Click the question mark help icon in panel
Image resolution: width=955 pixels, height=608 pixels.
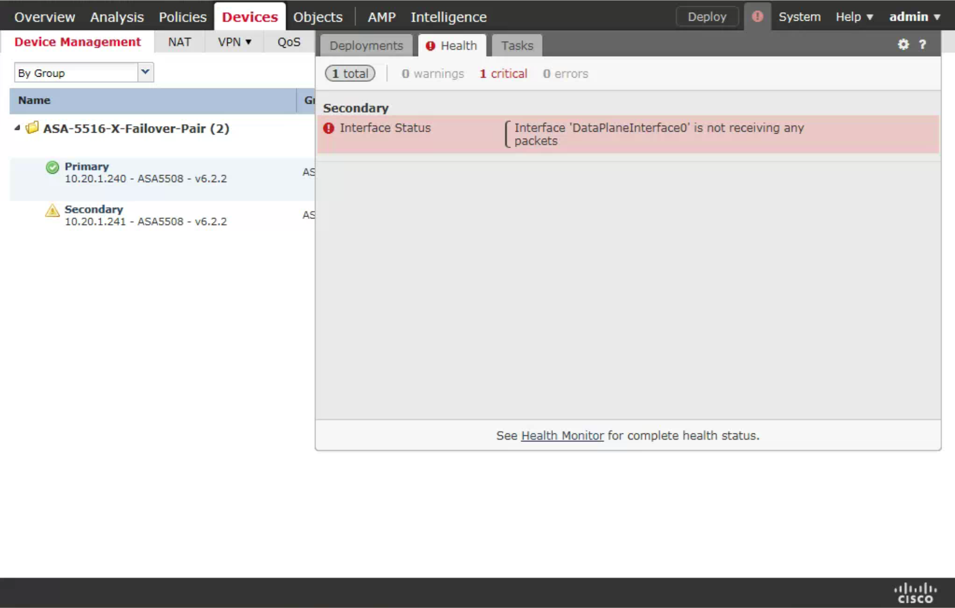pyautogui.click(x=923, y=44)
